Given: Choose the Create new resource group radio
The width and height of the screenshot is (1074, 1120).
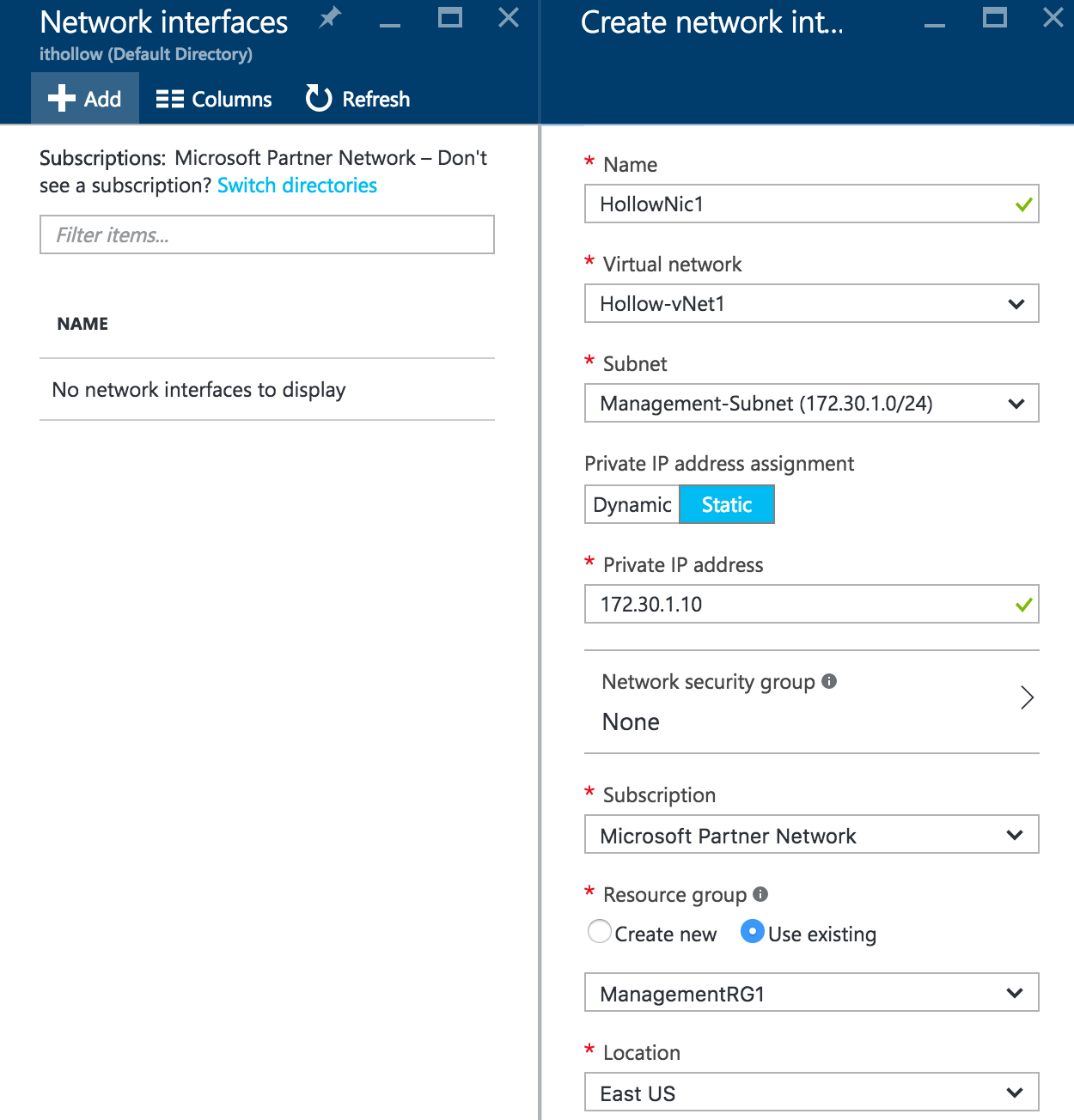Looking at the screenshot, I should coord(600,932).
